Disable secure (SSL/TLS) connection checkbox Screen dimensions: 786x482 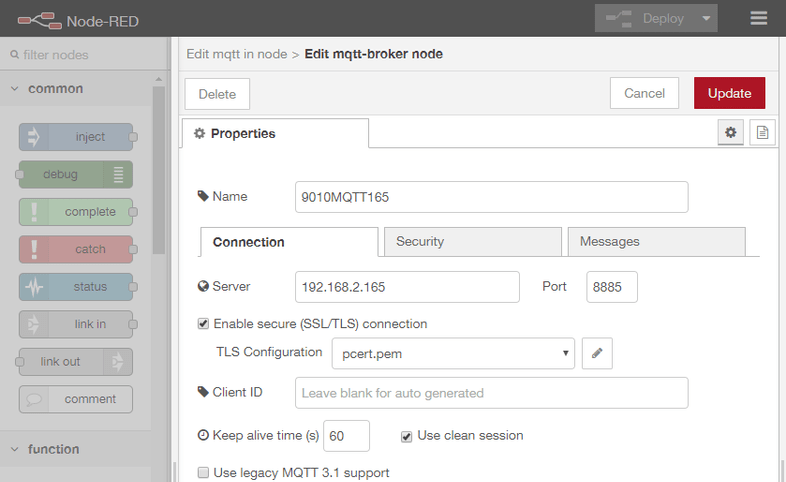[204, 324]
